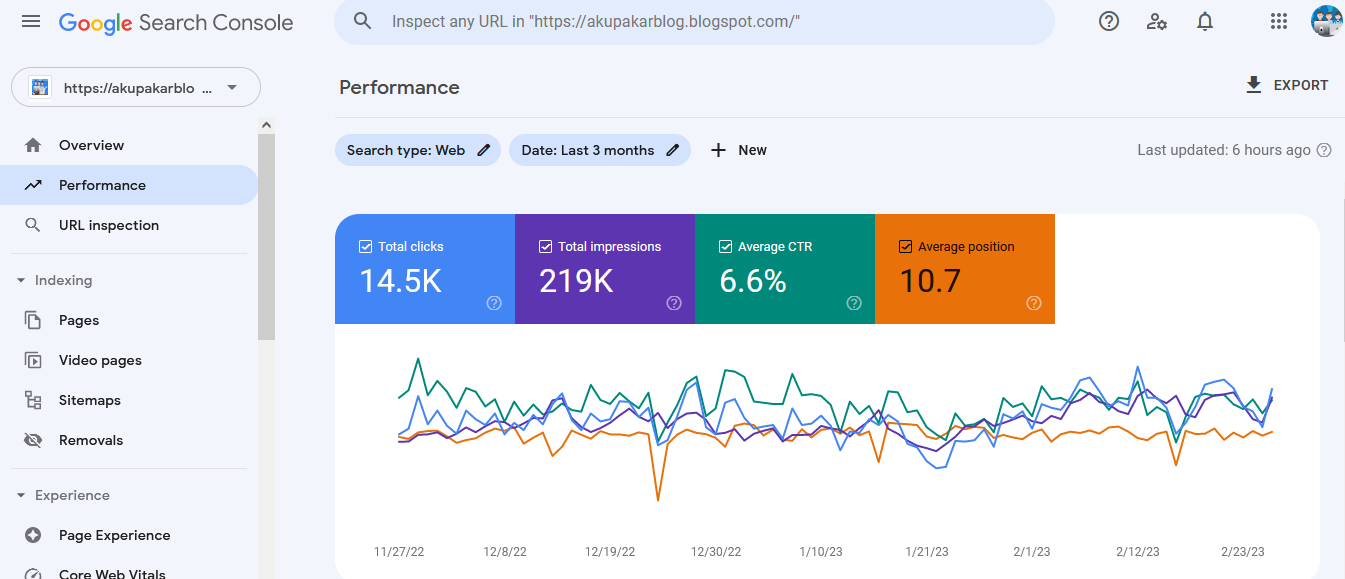
Task: Open the users and settings icon
Action: click(x=1157, y=21)
